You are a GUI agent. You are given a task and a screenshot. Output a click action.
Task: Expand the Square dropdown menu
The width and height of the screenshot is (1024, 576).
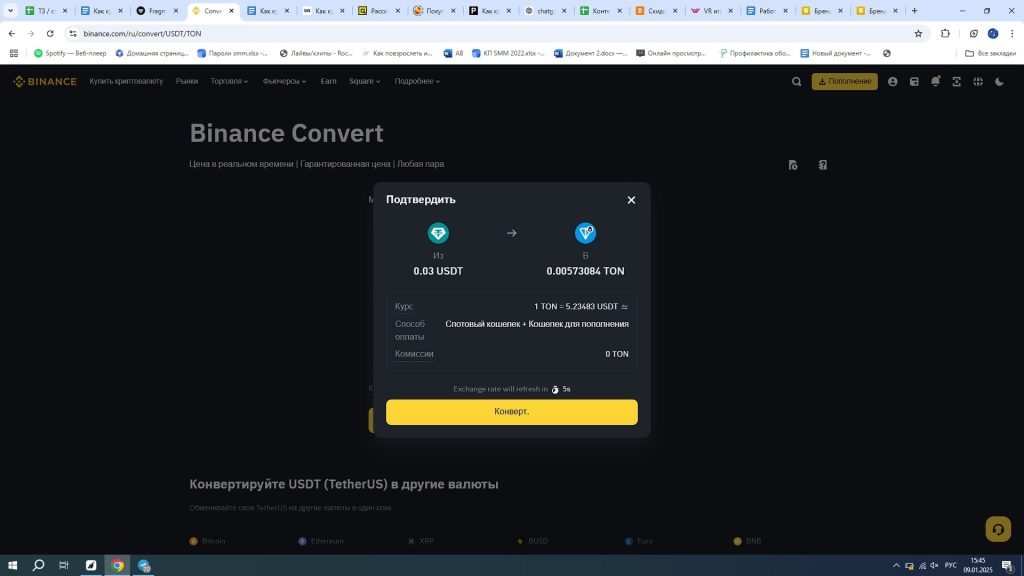364,81
